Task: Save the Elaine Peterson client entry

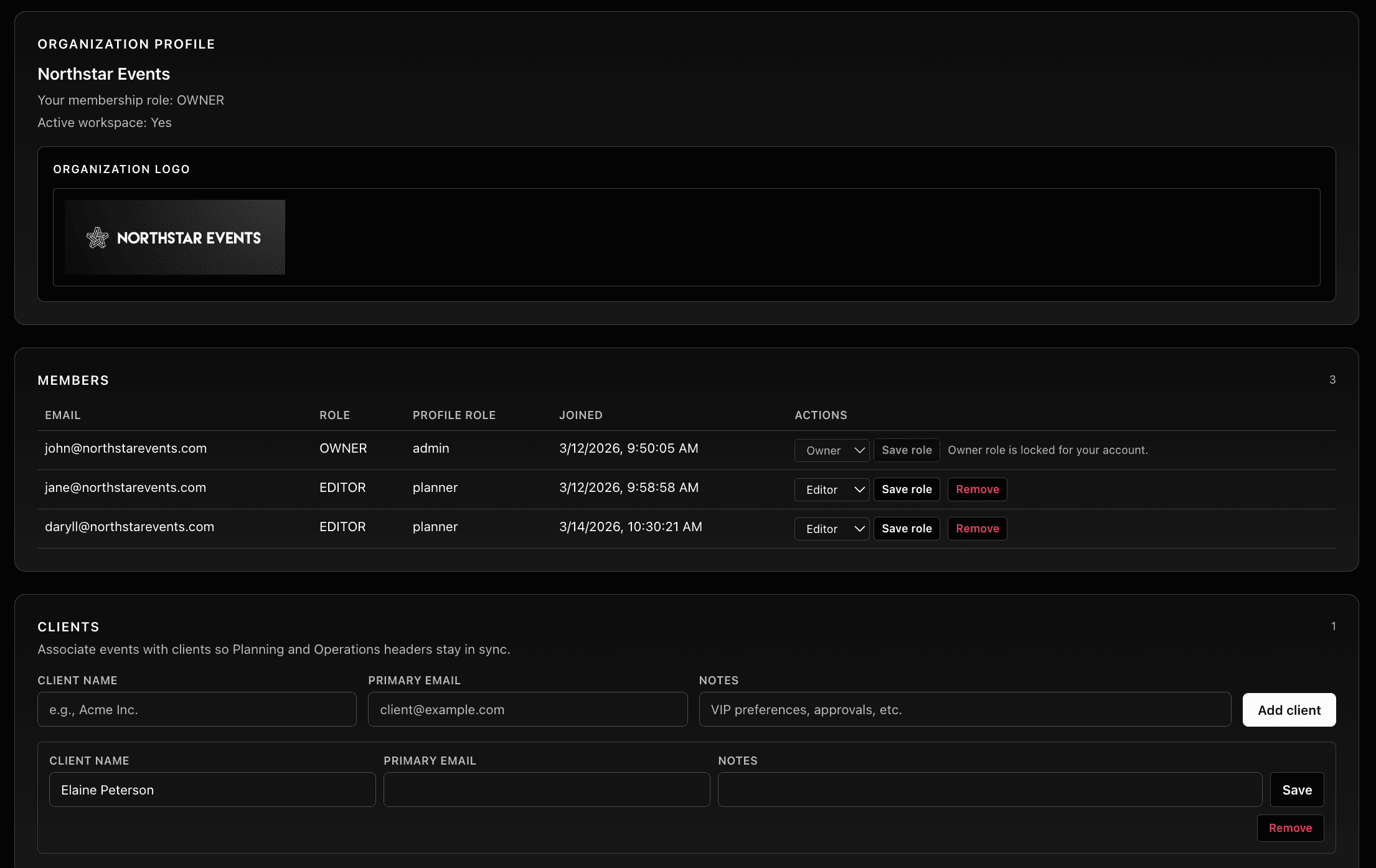Action: click(1297, 789)
